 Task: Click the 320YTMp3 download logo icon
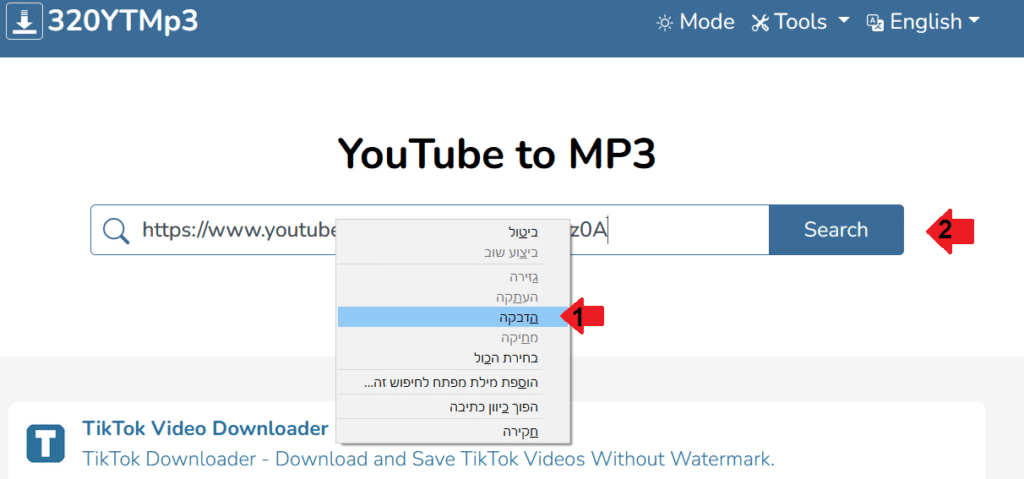pyautogui.click(x=24, y=20)
